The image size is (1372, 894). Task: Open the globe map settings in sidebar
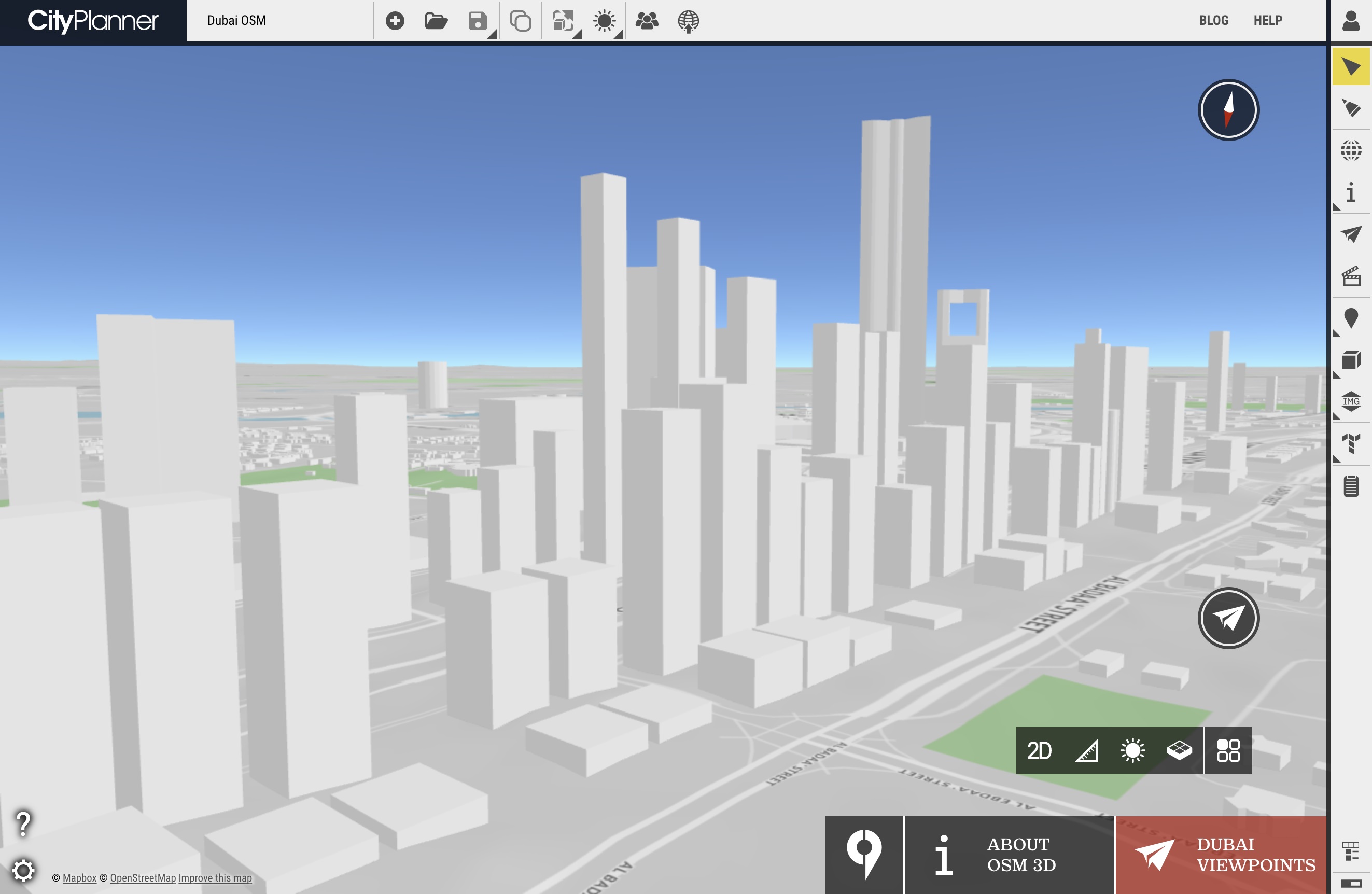tap(1351, 150)
